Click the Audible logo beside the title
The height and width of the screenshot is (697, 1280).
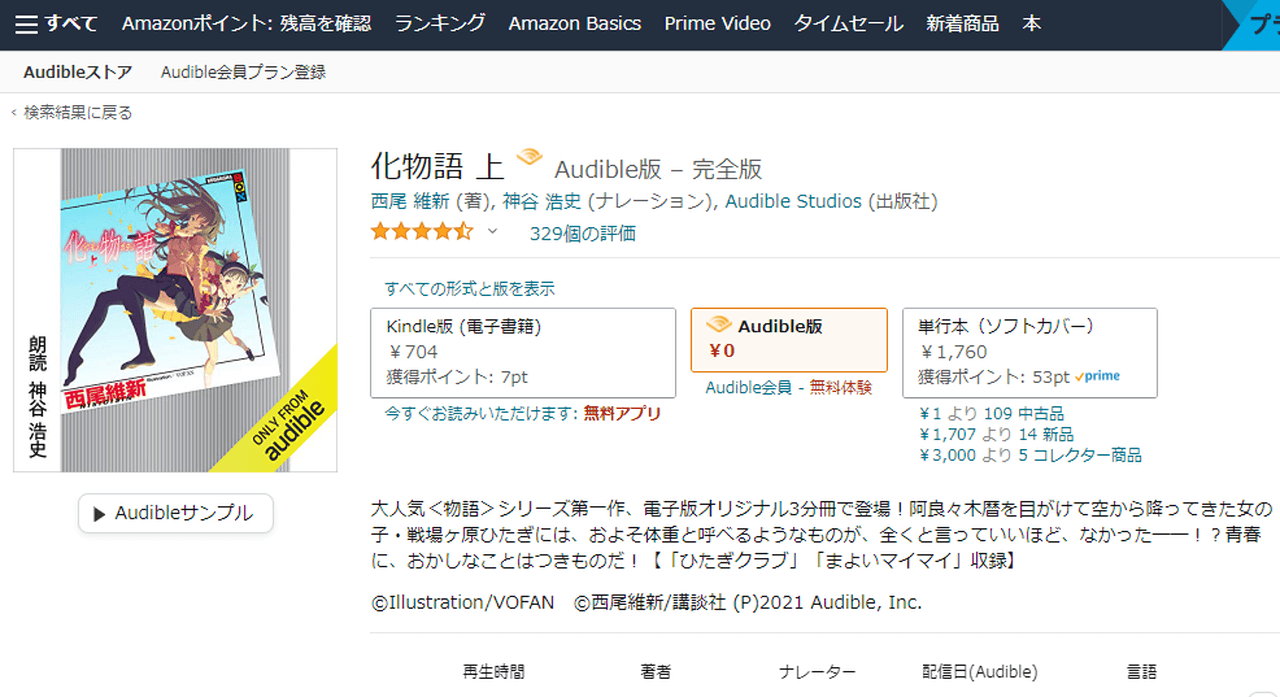[529, 158]
